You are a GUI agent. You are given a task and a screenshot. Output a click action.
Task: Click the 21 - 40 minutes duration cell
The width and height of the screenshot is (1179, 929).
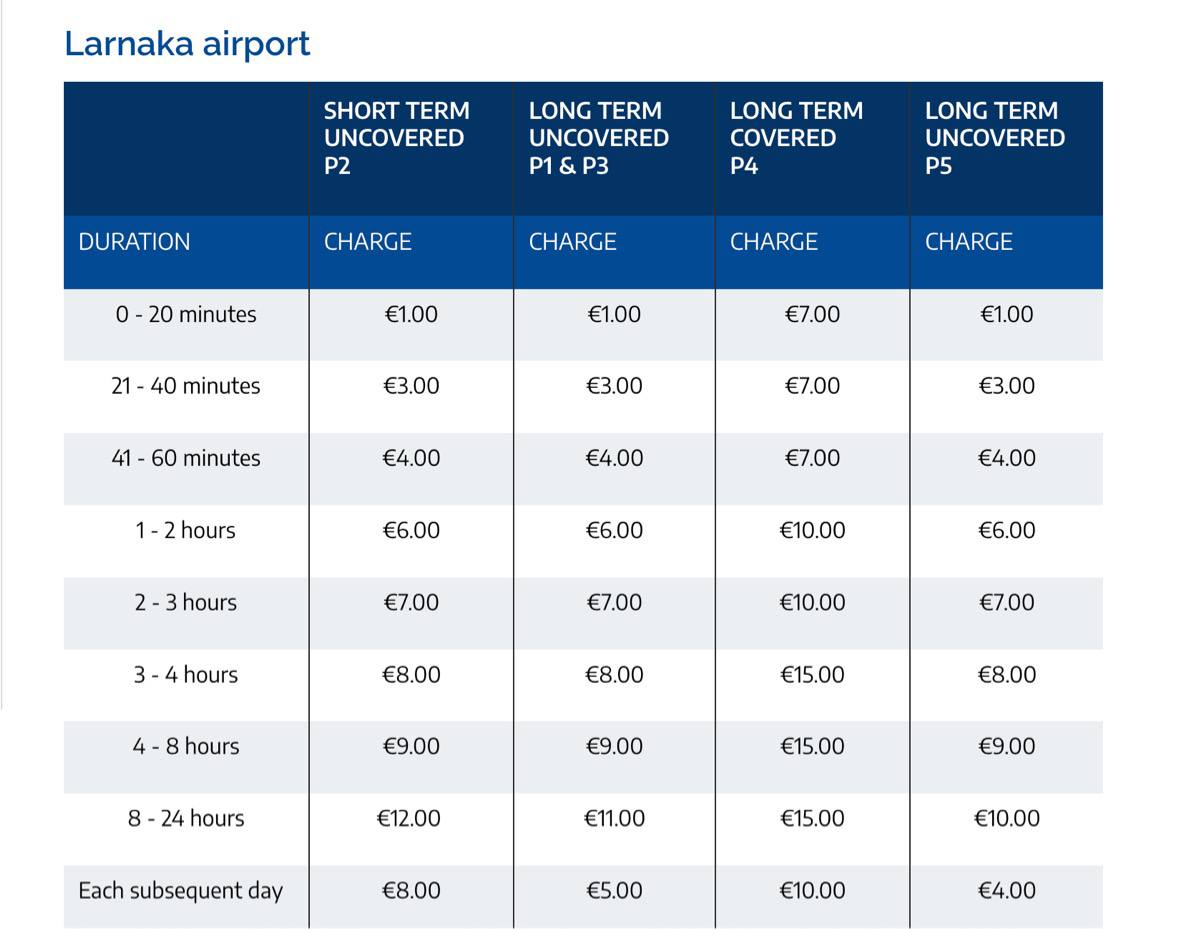pos(186,386)
